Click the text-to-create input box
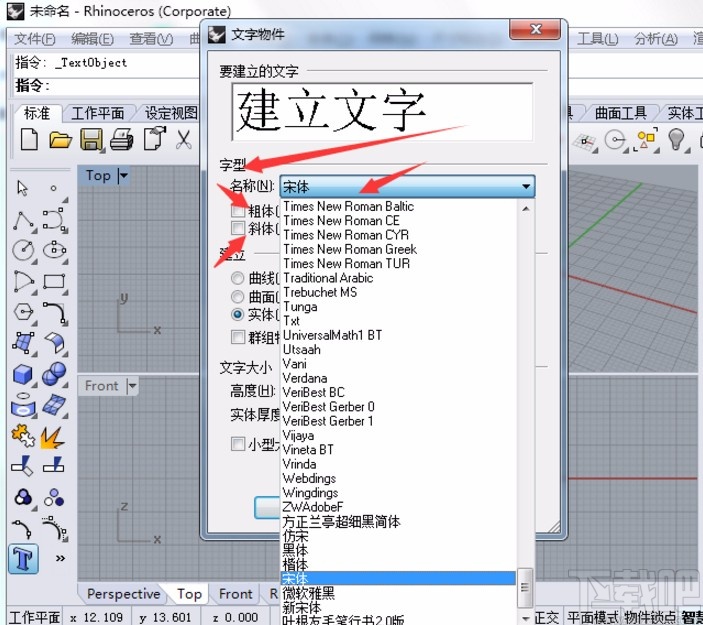Screen dimensions: 703x625 [x=382, y=112]
